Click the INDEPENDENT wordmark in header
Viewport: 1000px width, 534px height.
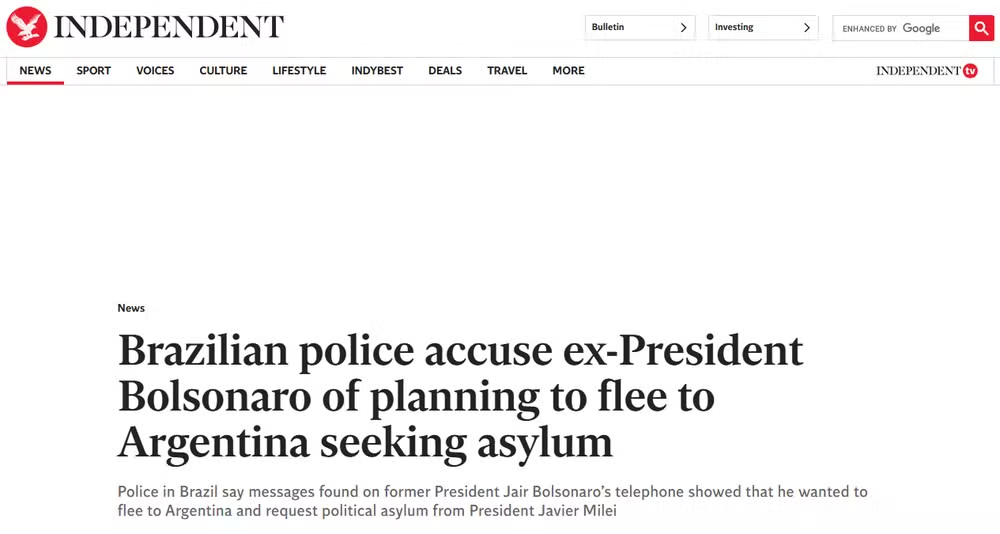click(169, 27)
